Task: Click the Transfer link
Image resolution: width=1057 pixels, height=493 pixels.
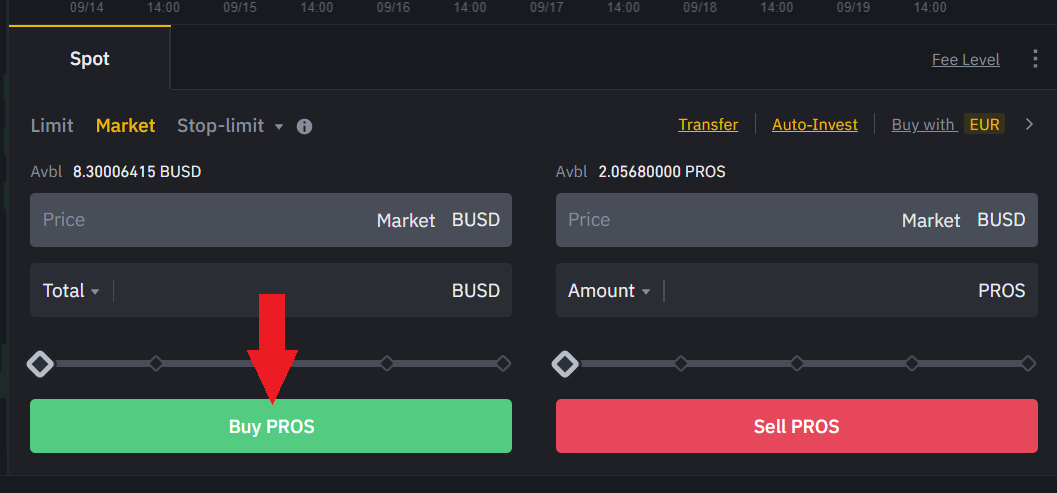Action: [x=708, y=125]
